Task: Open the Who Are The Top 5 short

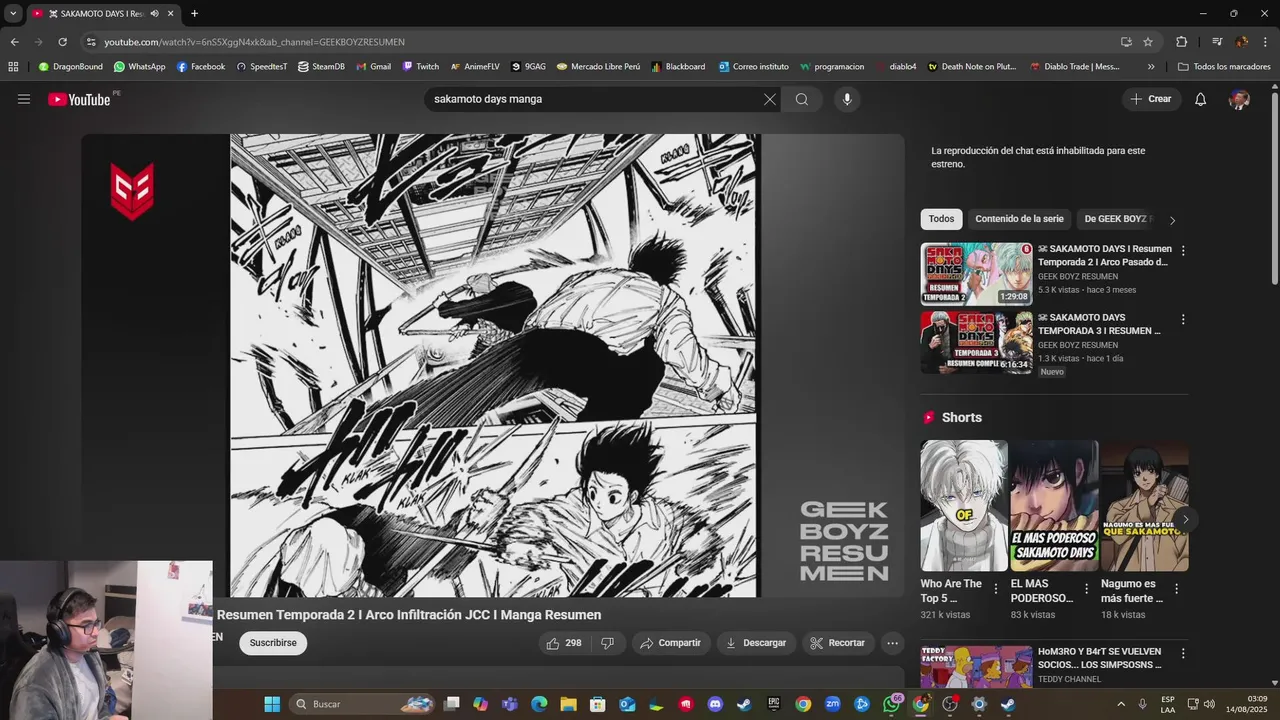Action: 964,506
